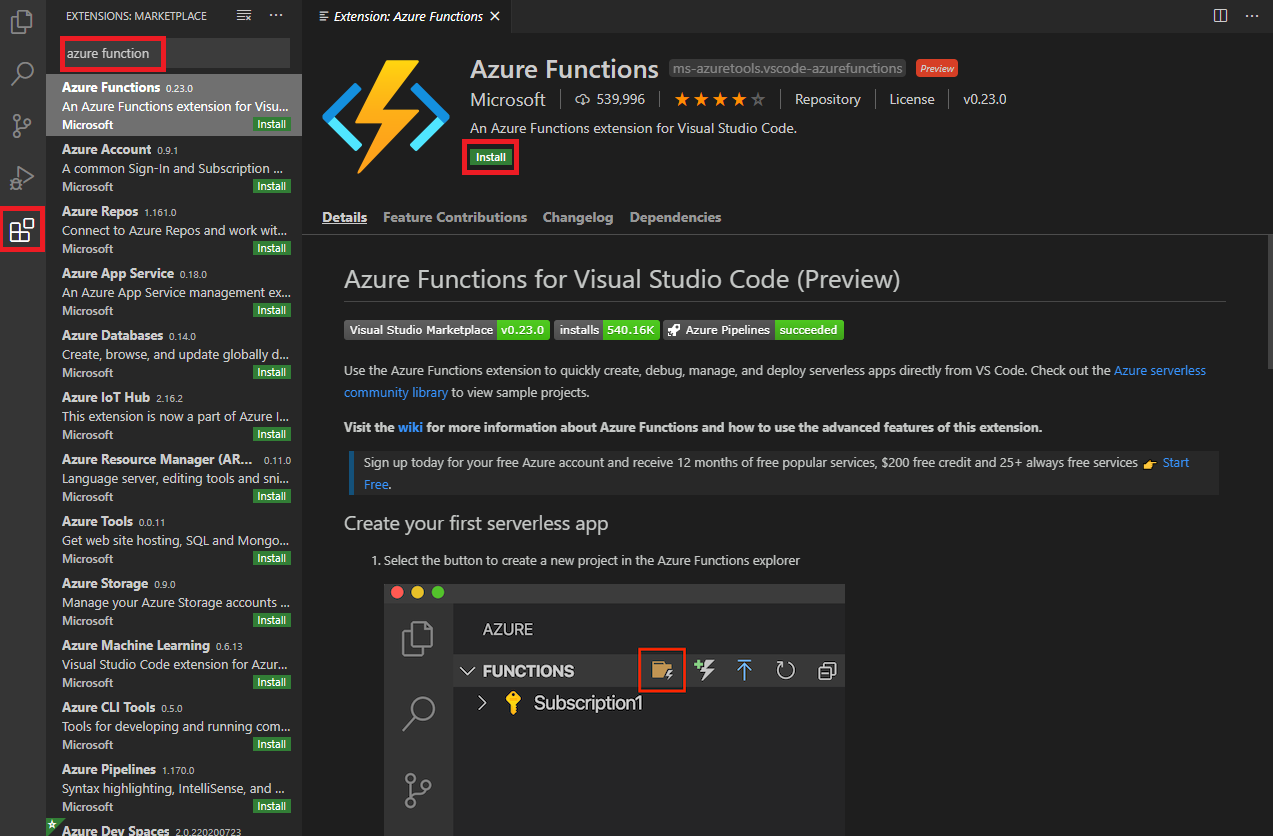Follow the wiki link in the description
1273x836 pixels.
point(410,427)
